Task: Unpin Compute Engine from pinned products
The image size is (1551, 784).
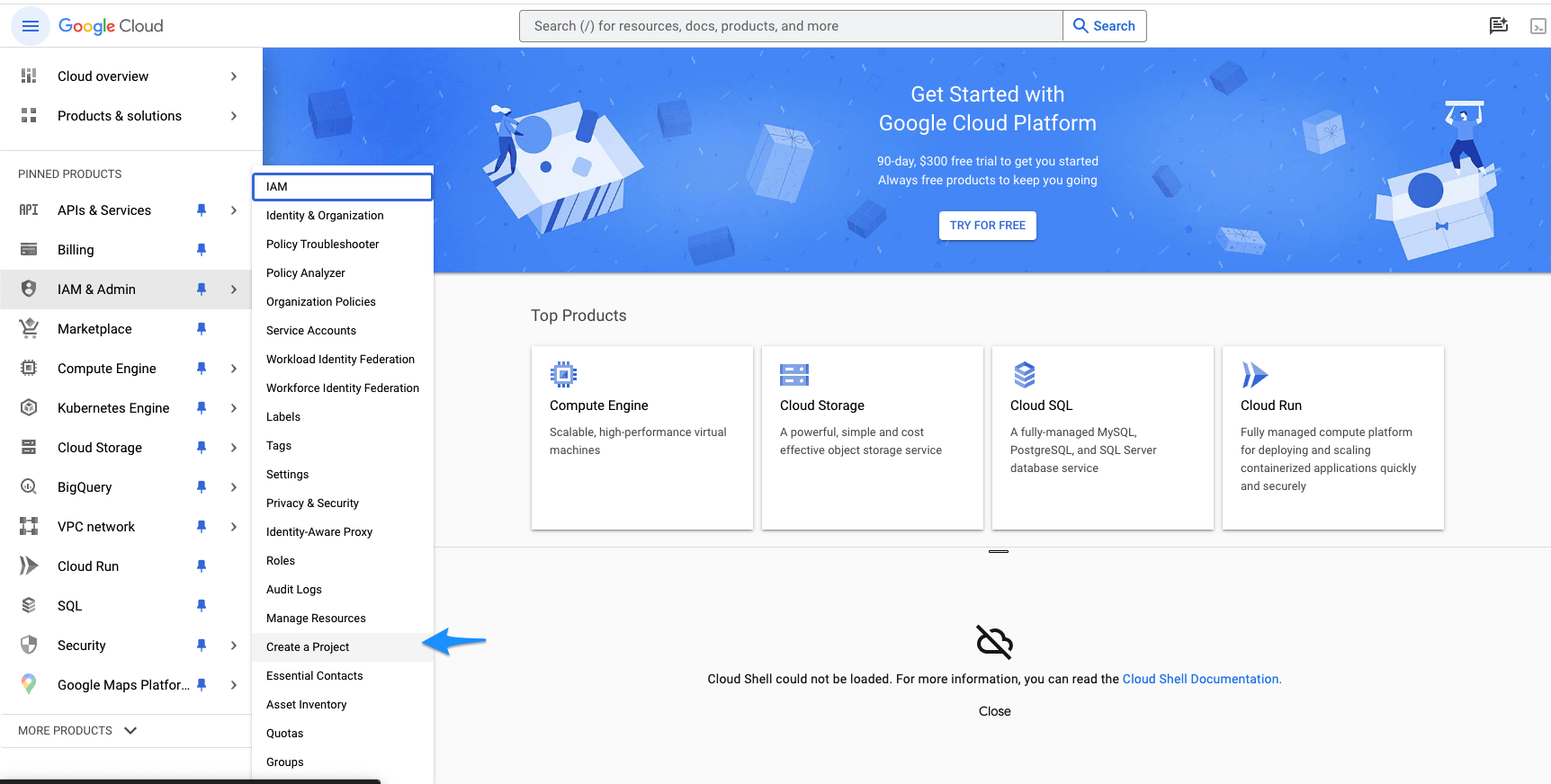Action: [202, 368]
